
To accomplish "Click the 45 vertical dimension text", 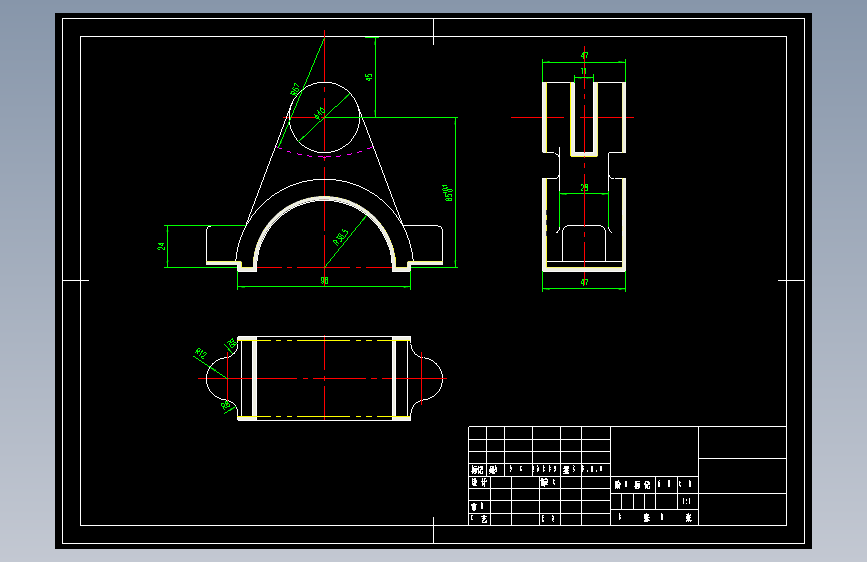I will pos(369,77).
